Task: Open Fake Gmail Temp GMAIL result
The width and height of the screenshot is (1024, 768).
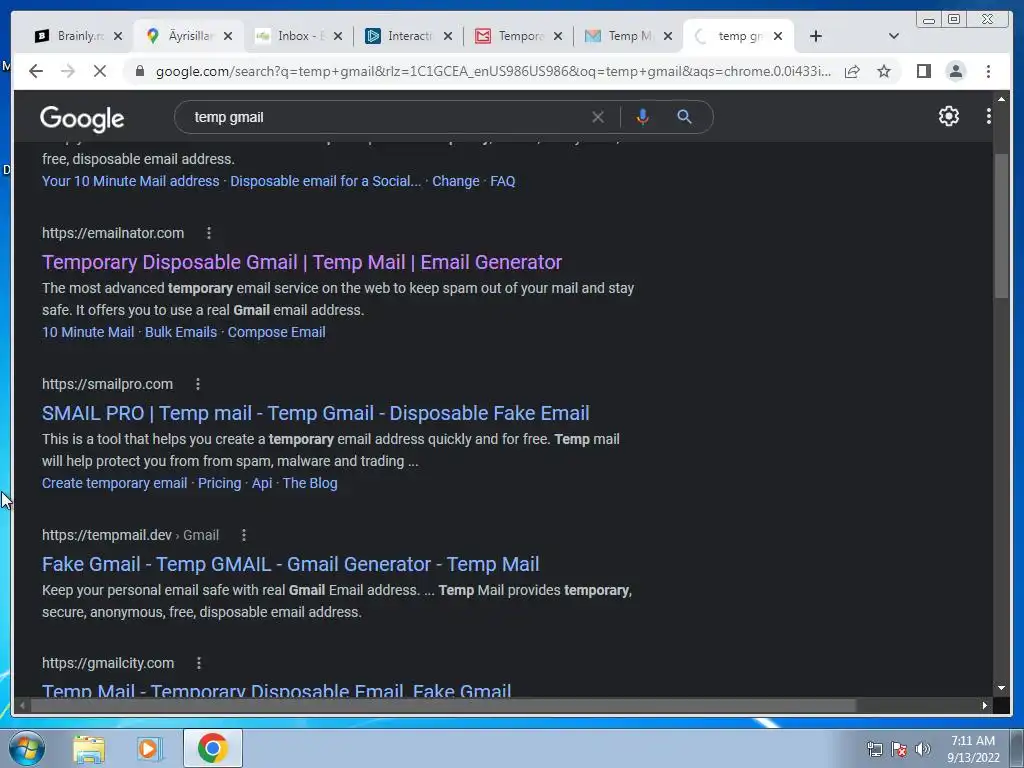Action: 291,564
